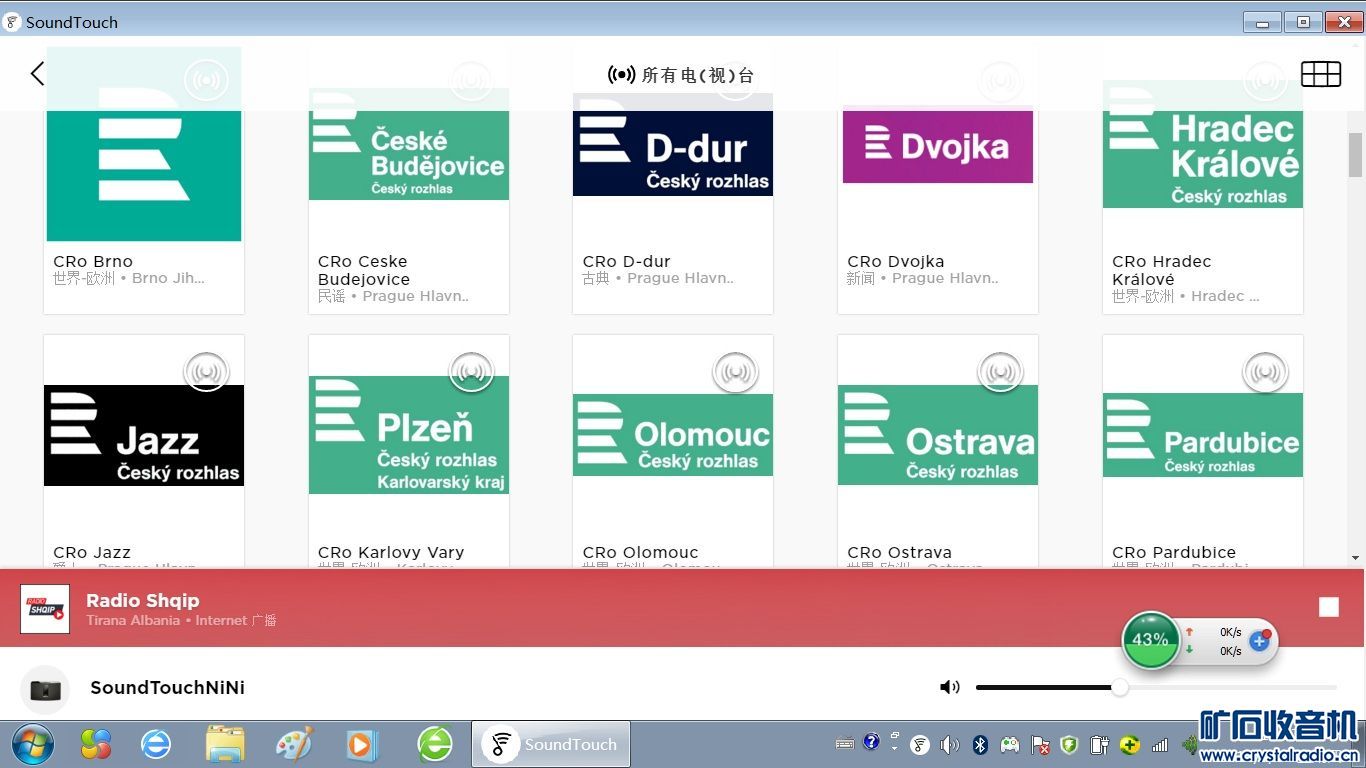
Task: Click preset icon on CRo Ostrava card
Action: [x=1000, y=372]
